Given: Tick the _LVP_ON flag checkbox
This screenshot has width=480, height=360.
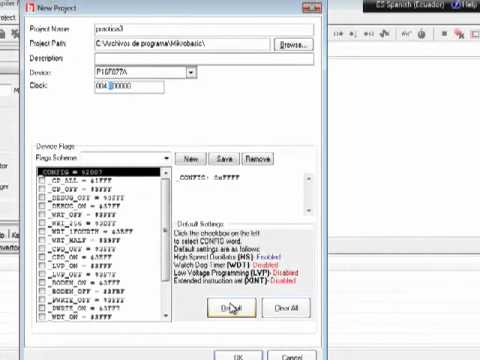Looking at the screenshot, I should click(42, 266).
